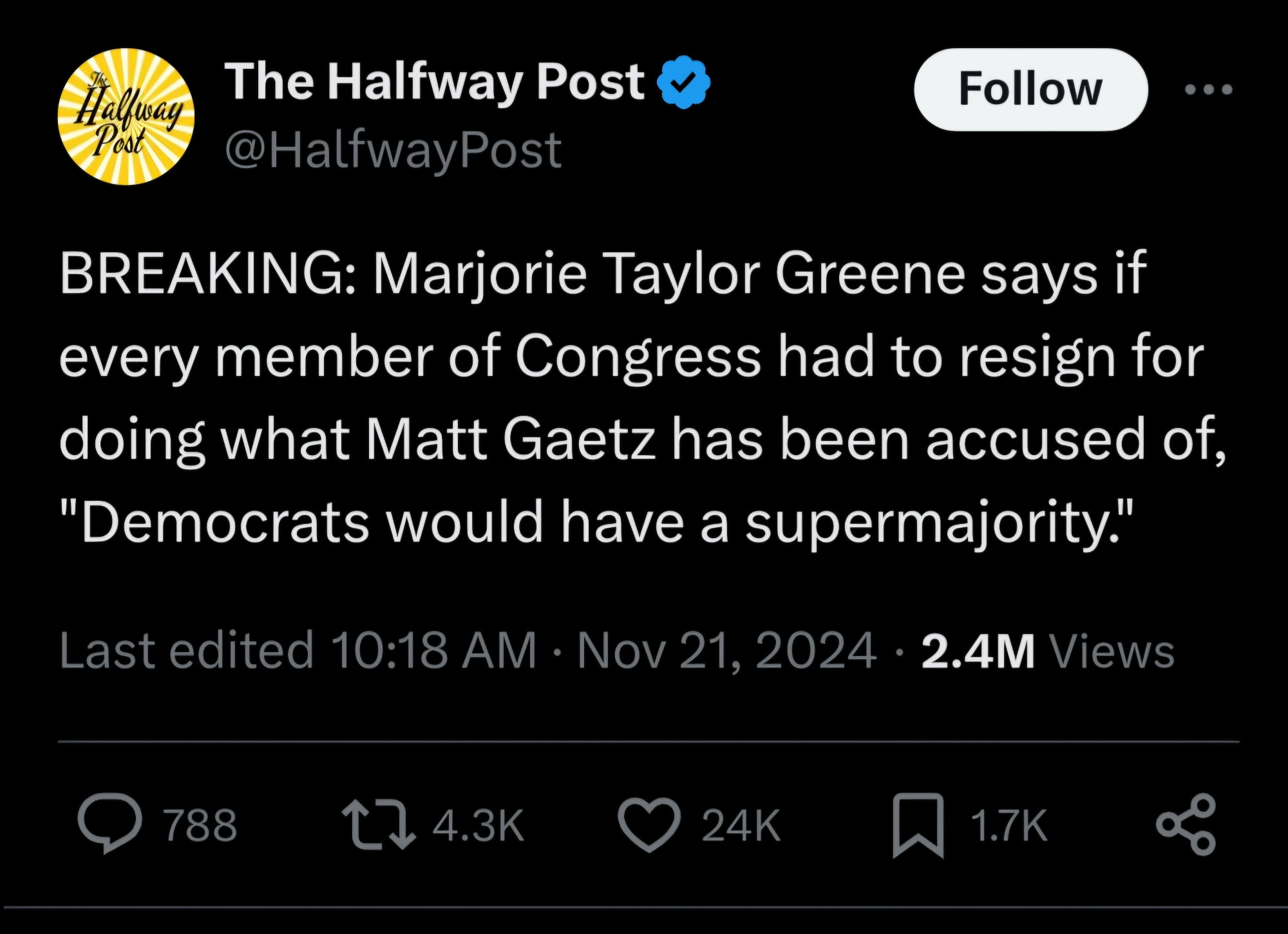Open the 2.4M Views analytics
This screenshot has height=934, width=1288.
point(1048,651)
